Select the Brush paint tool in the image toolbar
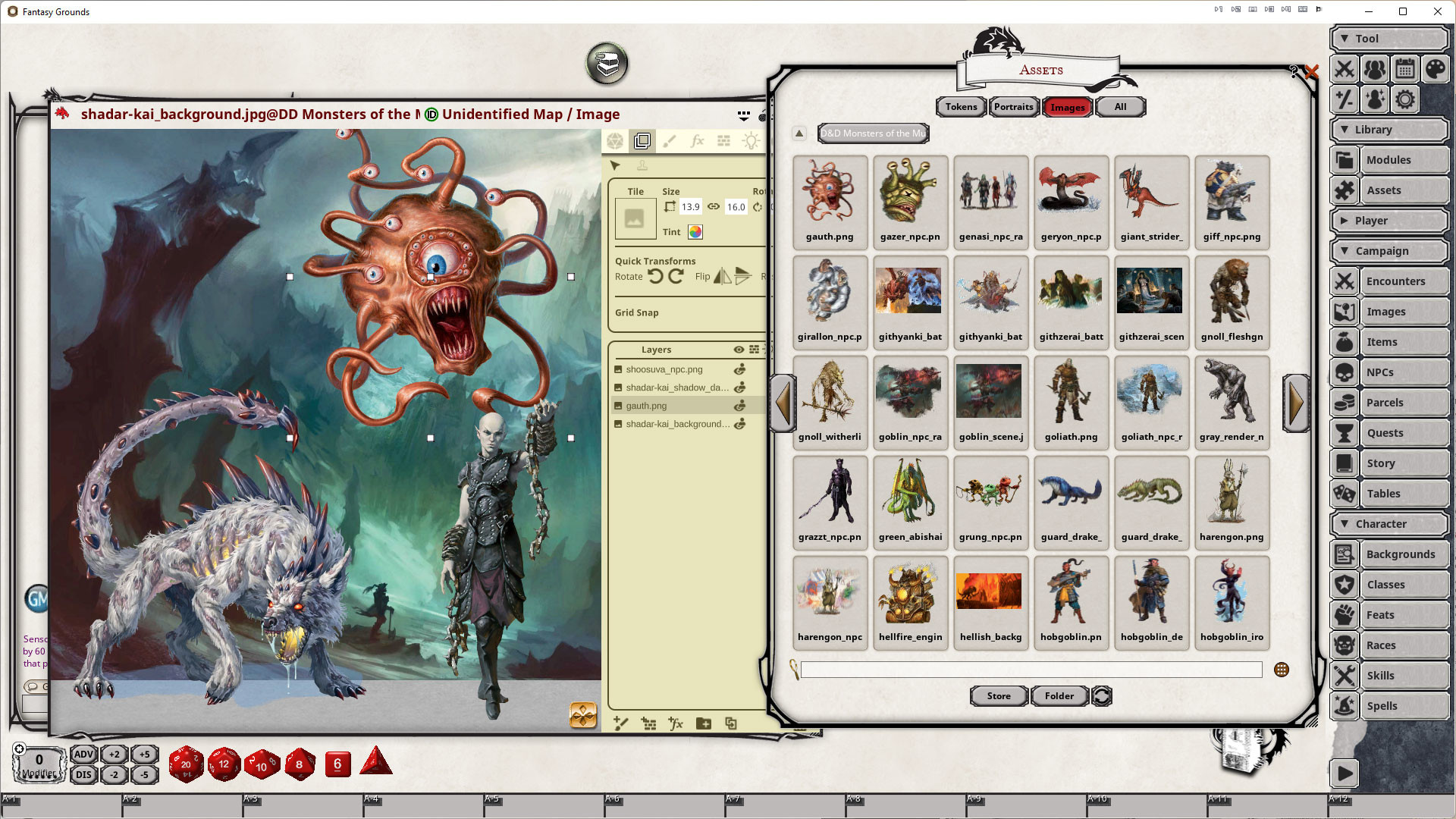 (x=670, y=141)
